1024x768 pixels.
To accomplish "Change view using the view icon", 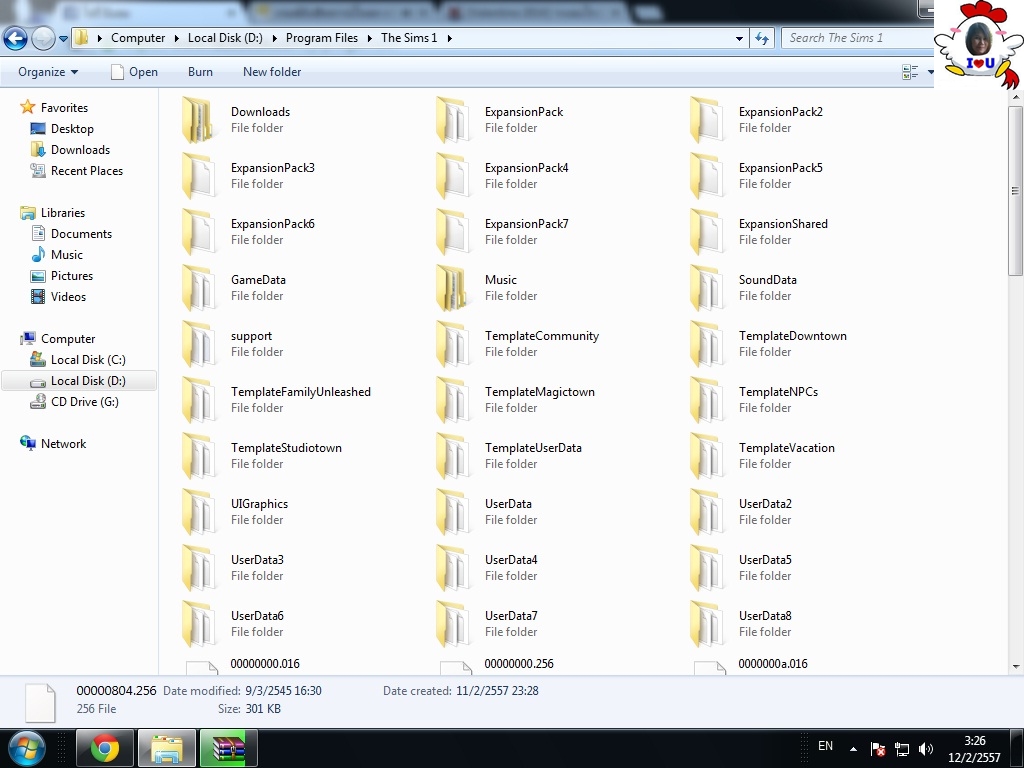I will [x=910, y=72].
